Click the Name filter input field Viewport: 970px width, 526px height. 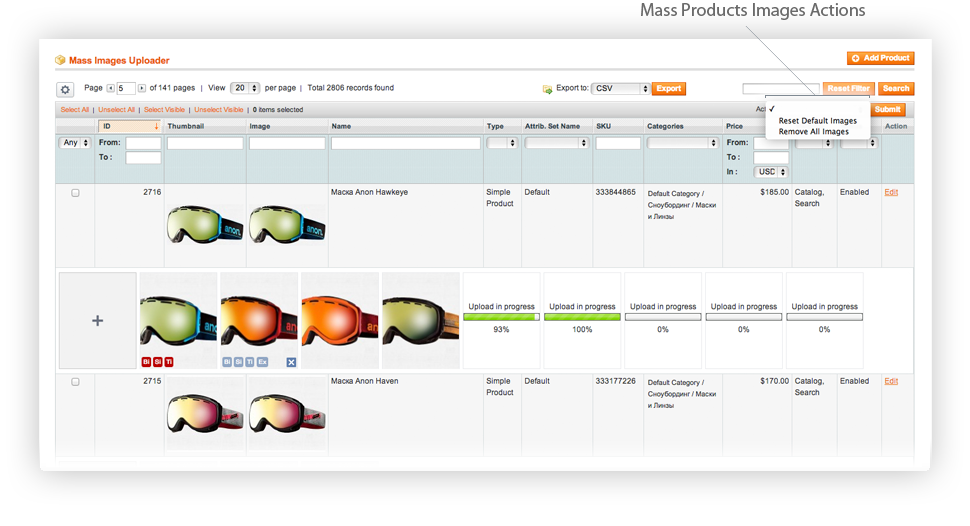406,144
